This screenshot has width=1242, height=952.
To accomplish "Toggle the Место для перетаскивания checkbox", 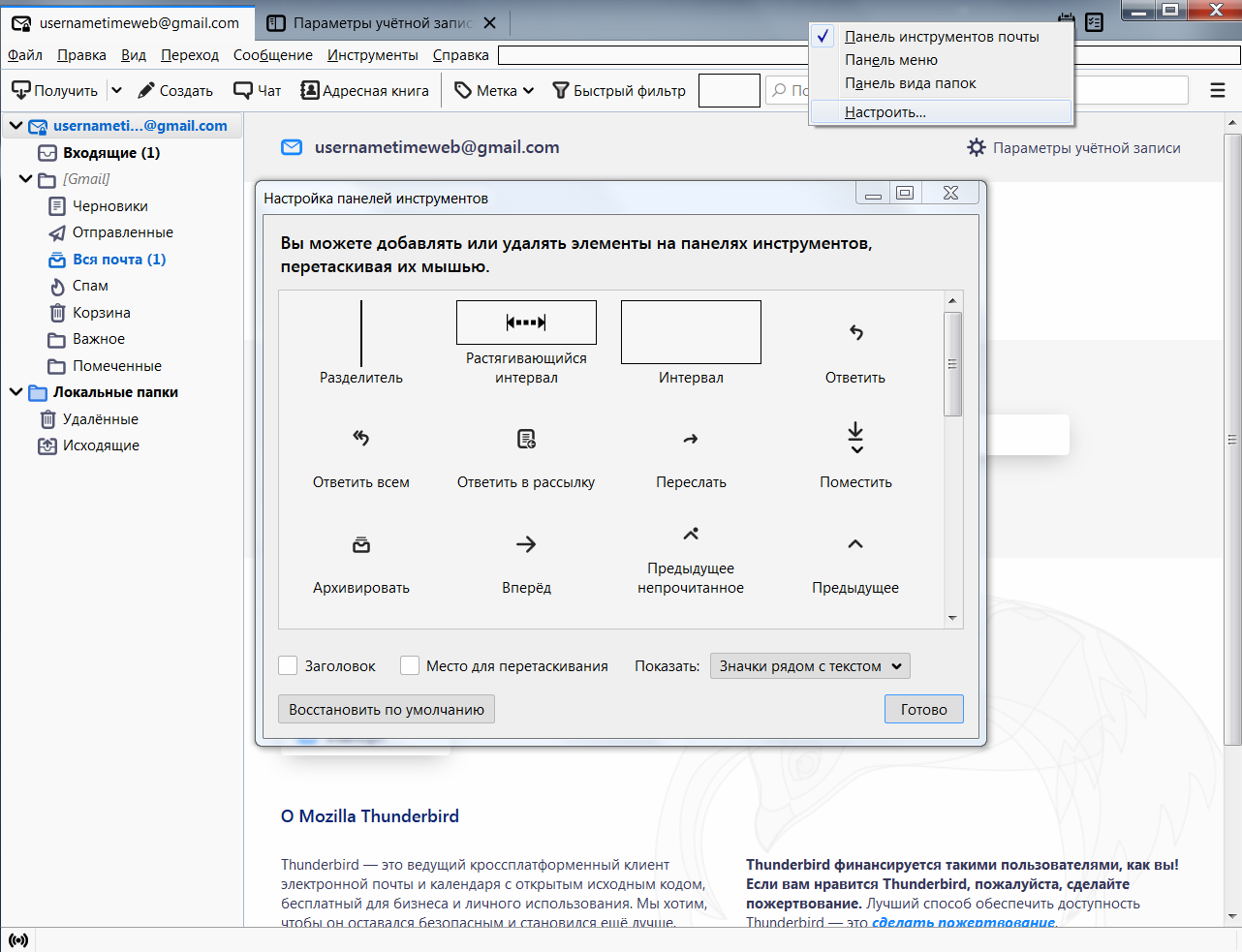I will coord(410,665).
